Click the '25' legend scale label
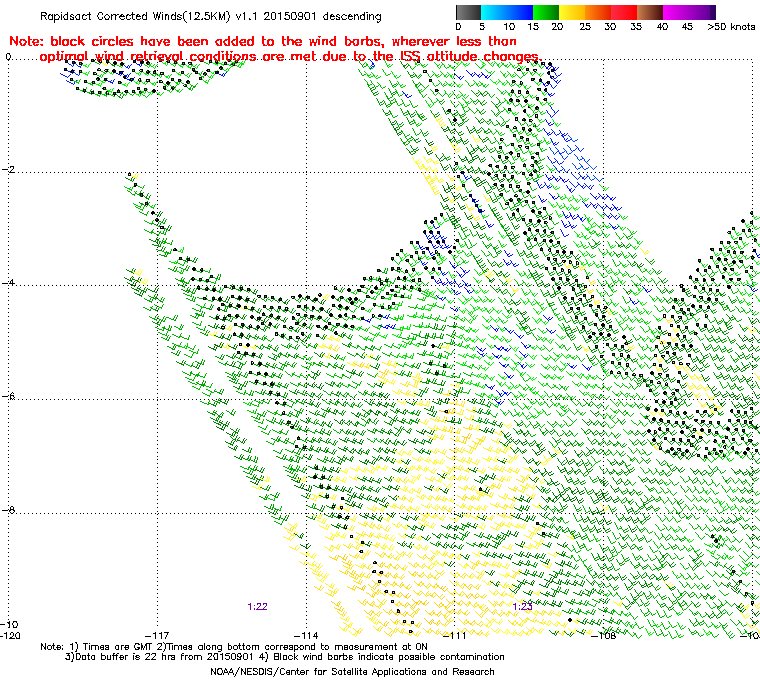Viewport: 760px width, 688px height. tap(585, 26)
